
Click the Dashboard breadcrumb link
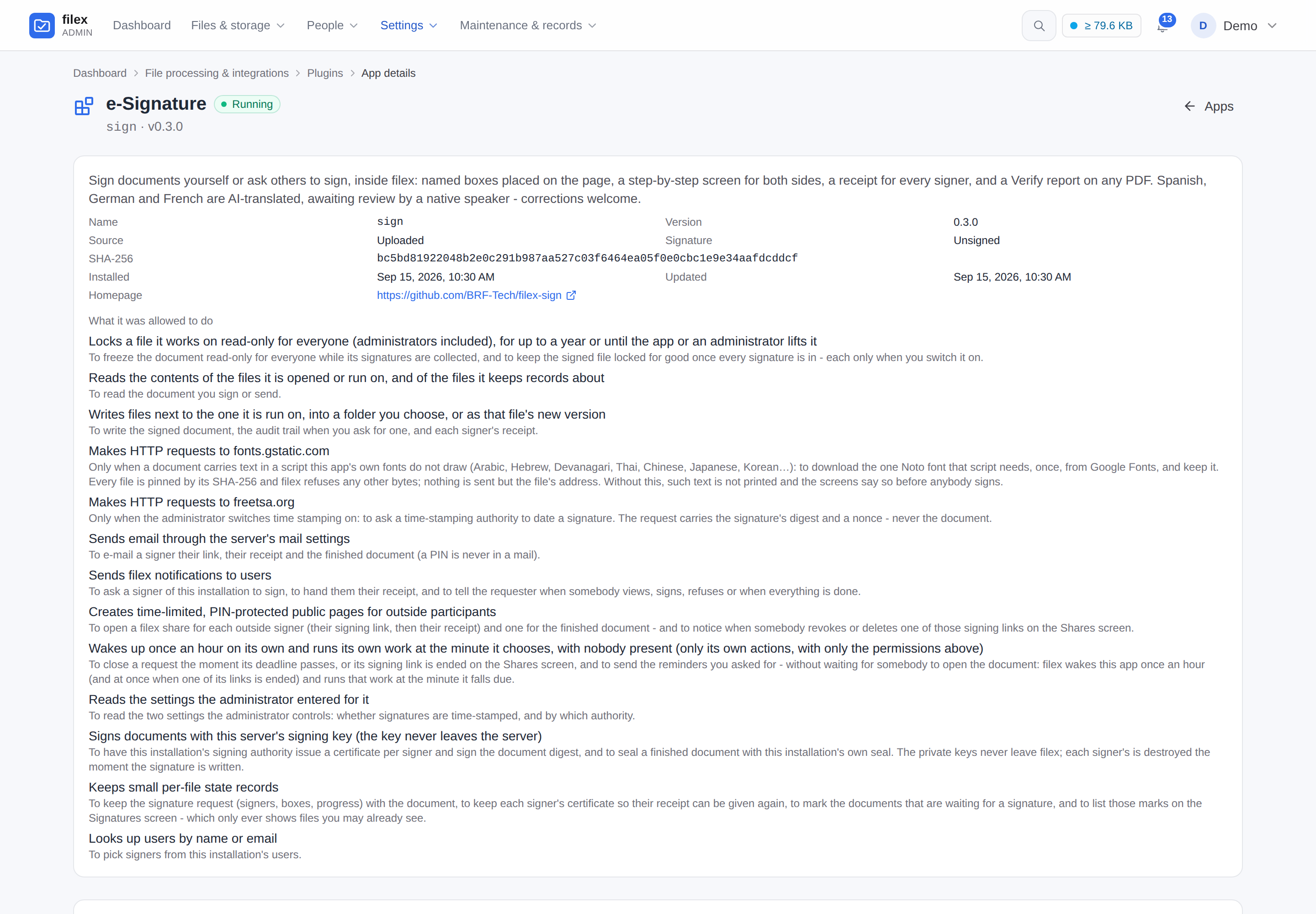click(x=100, y=73)
